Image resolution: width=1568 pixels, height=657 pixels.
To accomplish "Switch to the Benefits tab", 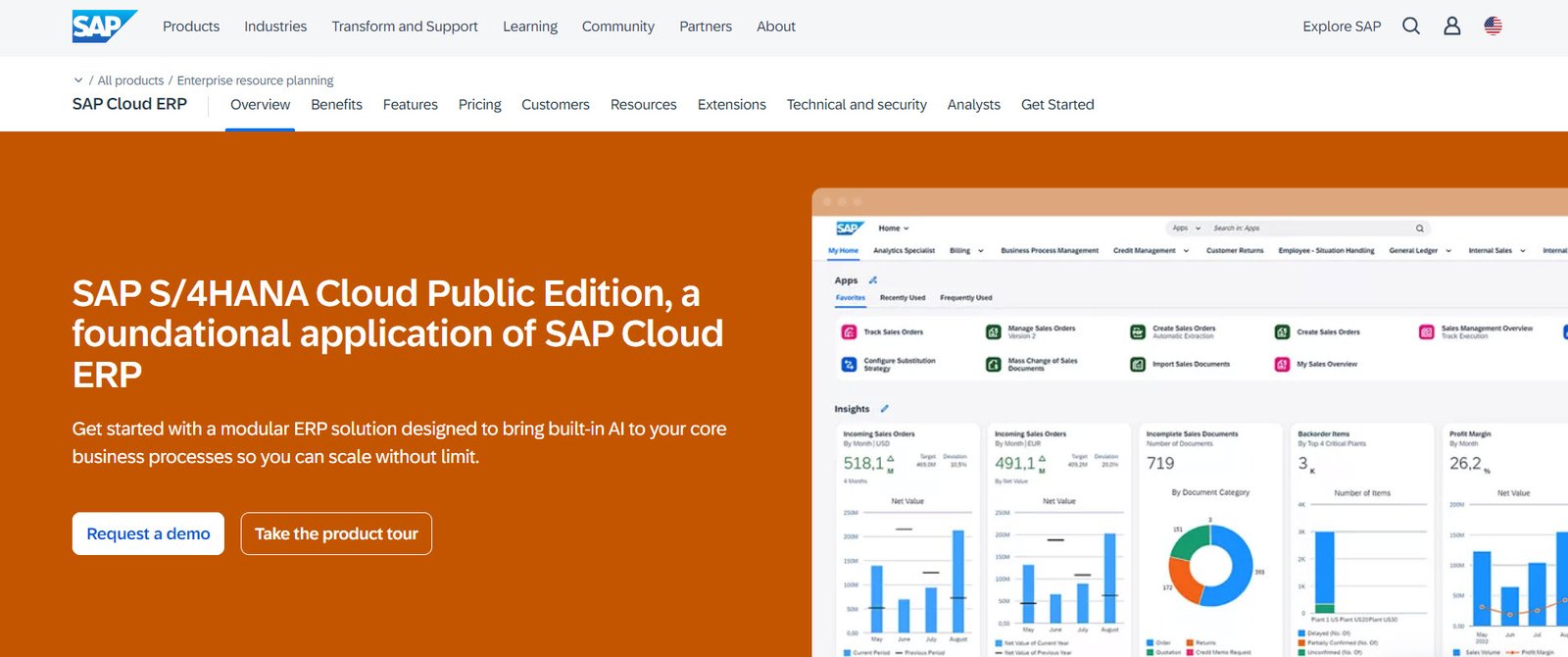I will (x=336, y=105).
